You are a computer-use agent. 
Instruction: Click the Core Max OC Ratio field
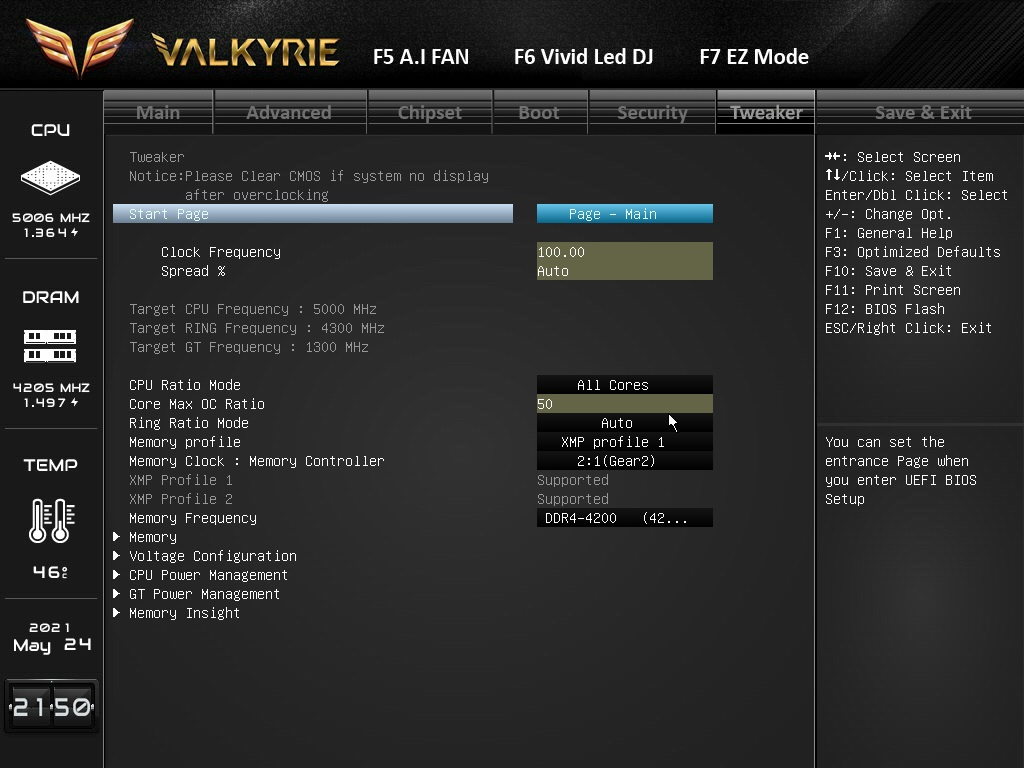tap(624, 404)
